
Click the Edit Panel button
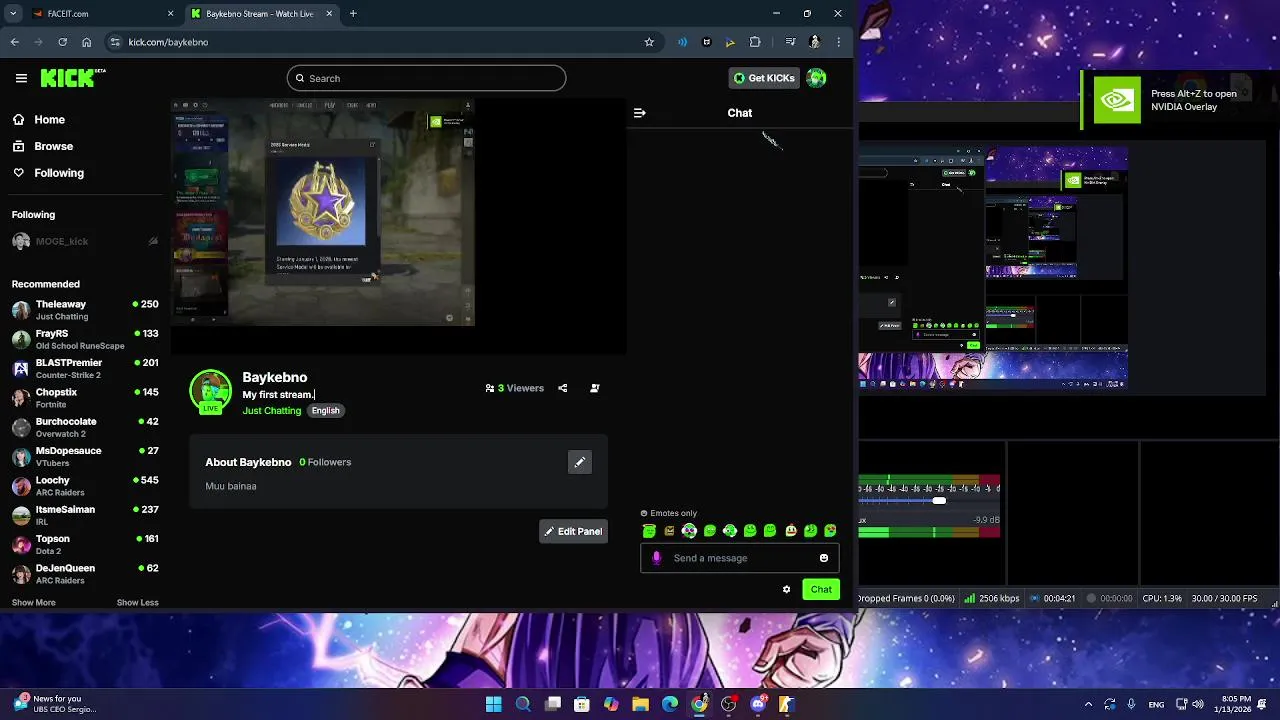[573, 531]
